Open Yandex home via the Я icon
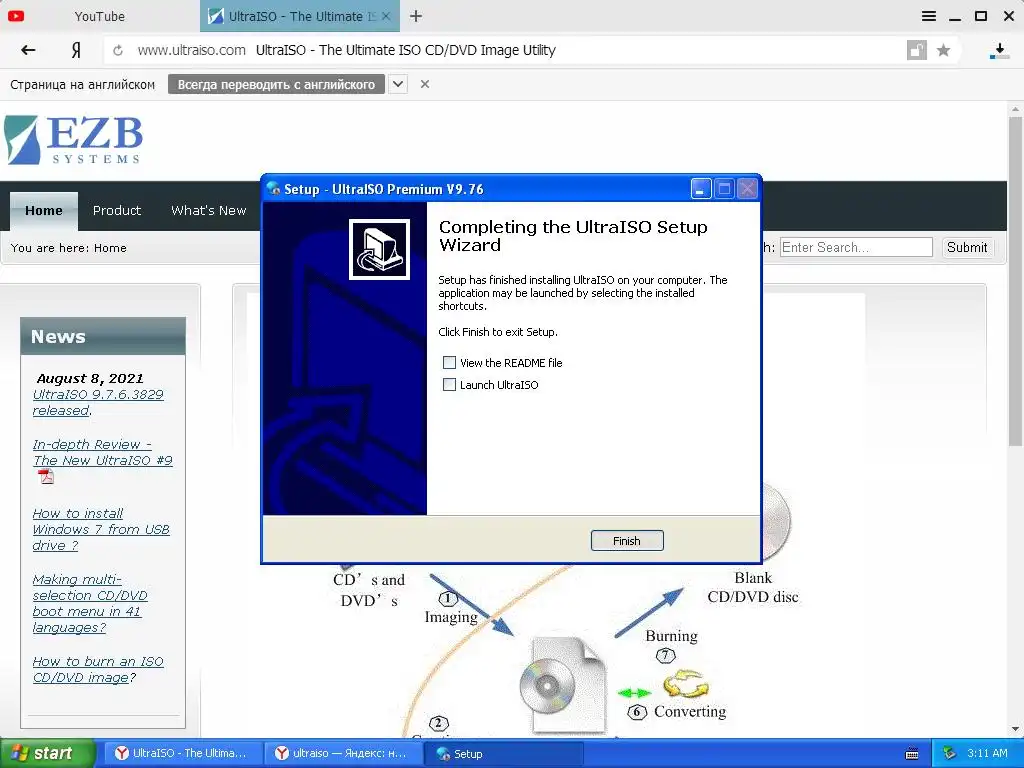 pos(76,50)
